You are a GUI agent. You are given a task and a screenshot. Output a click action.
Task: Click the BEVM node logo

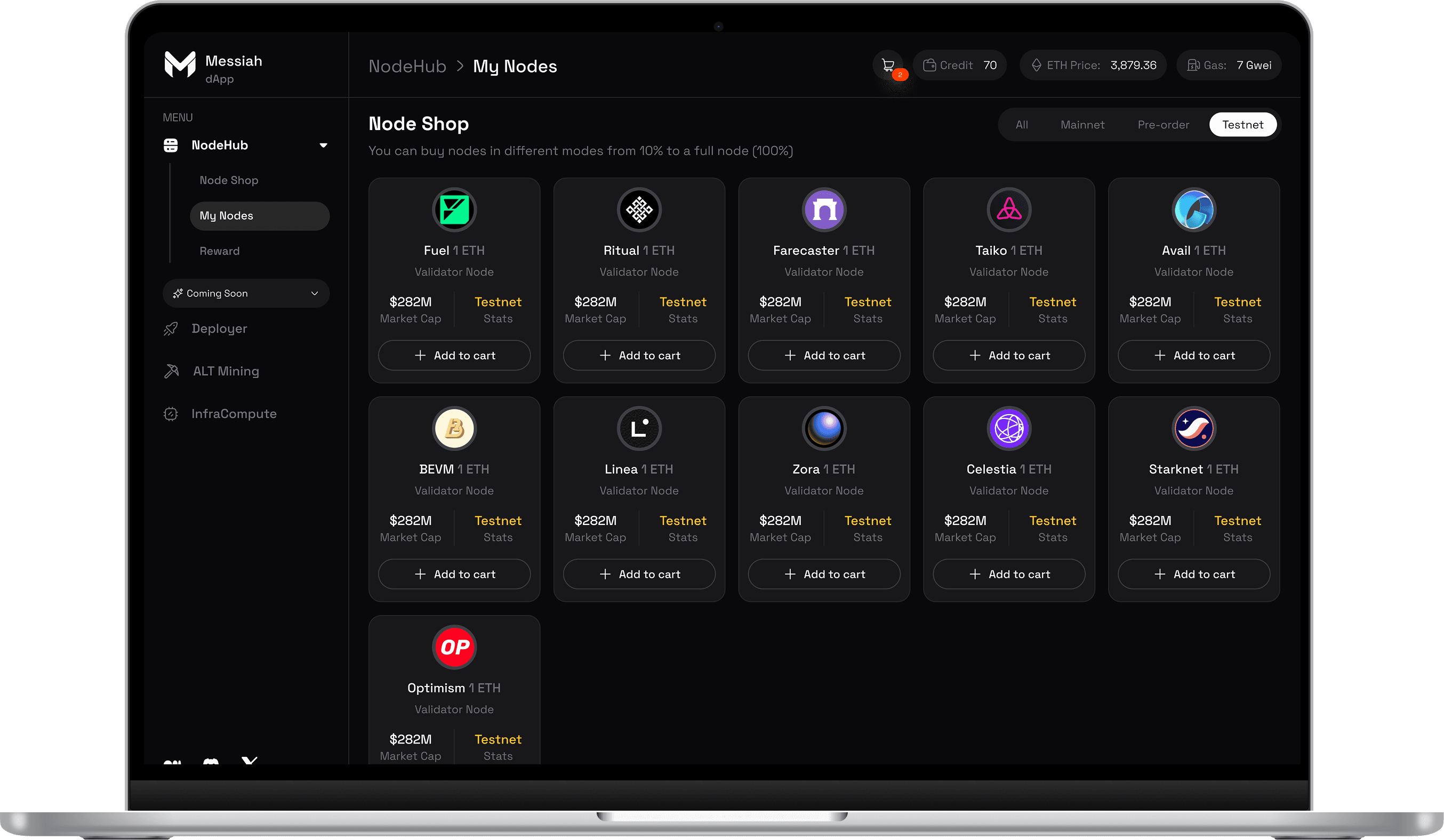coord(454,429)
